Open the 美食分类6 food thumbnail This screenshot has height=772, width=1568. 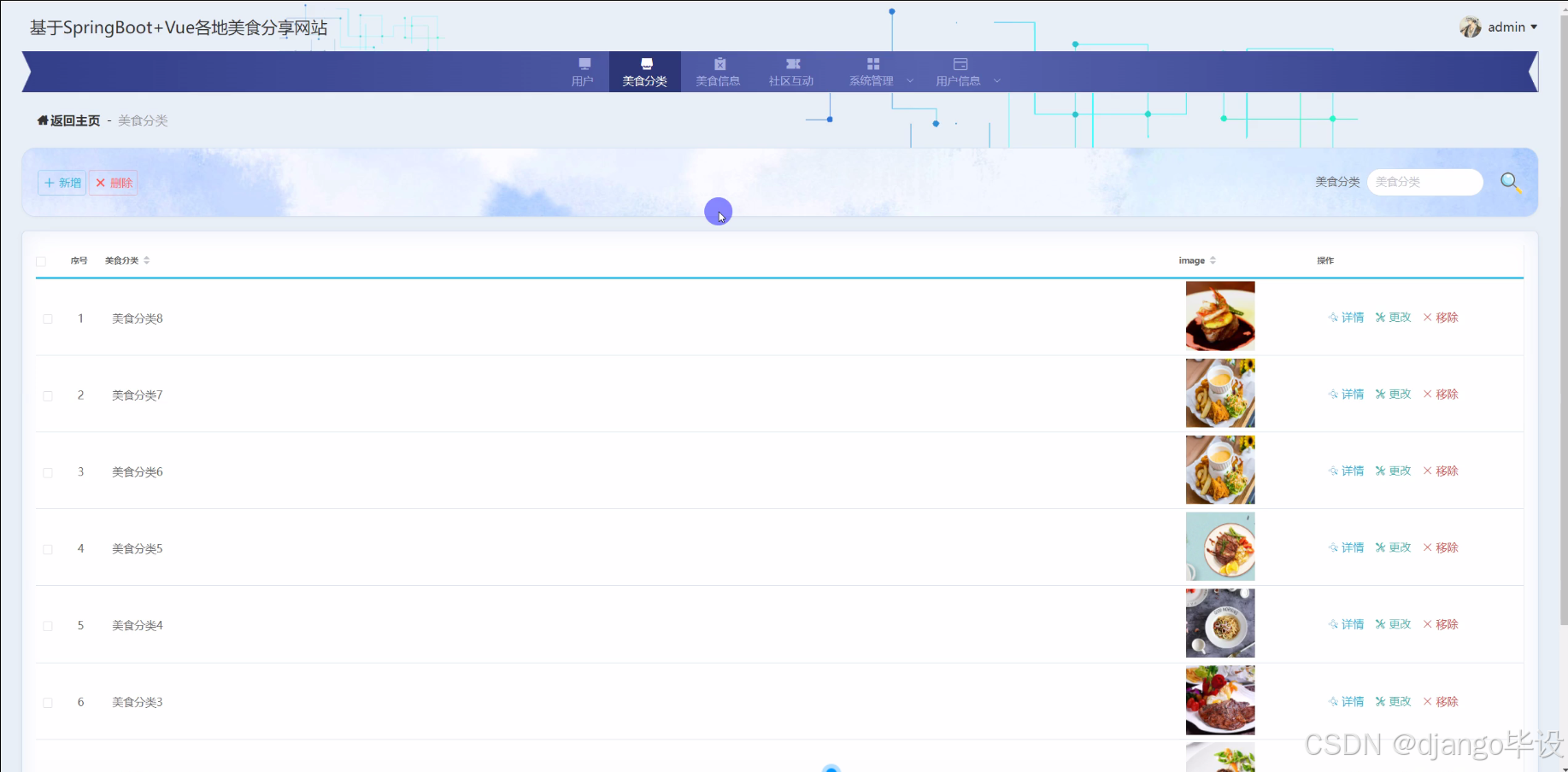[x=1220, y=470]
